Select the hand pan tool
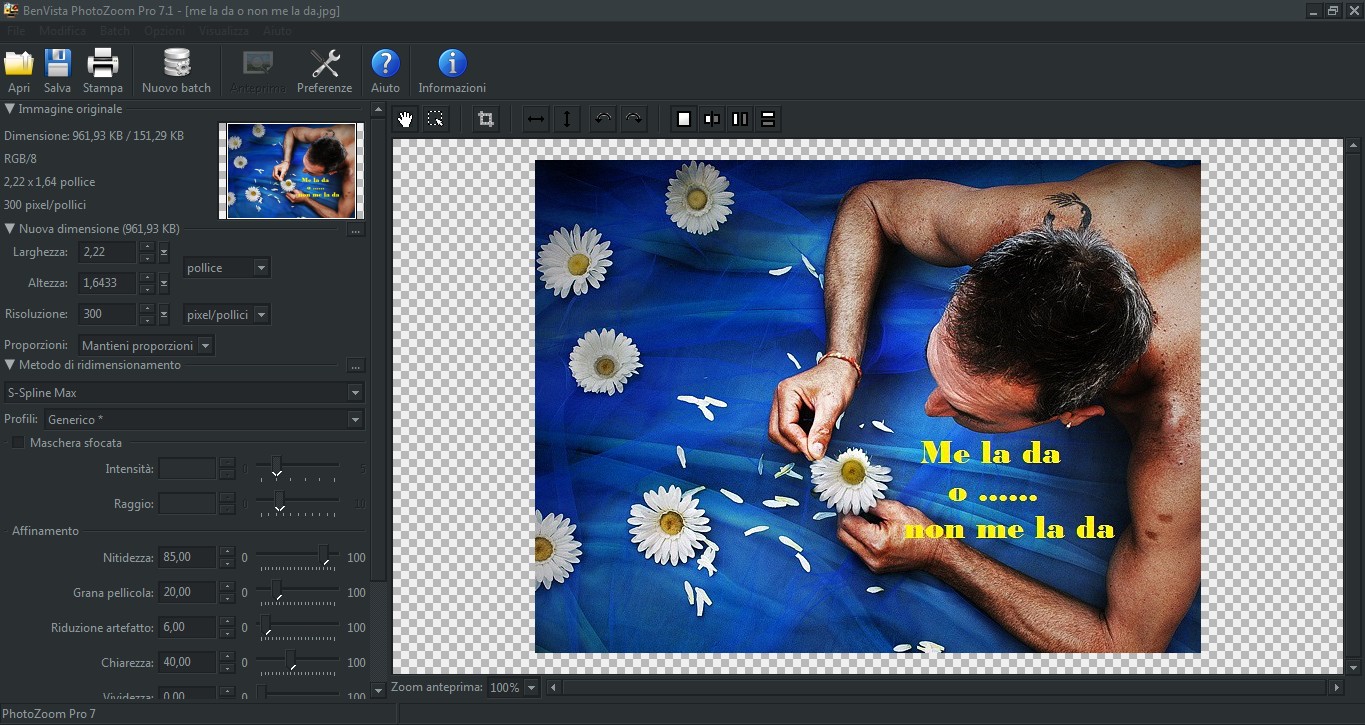This screenshot has width=1365, height=725. point(405,119)
